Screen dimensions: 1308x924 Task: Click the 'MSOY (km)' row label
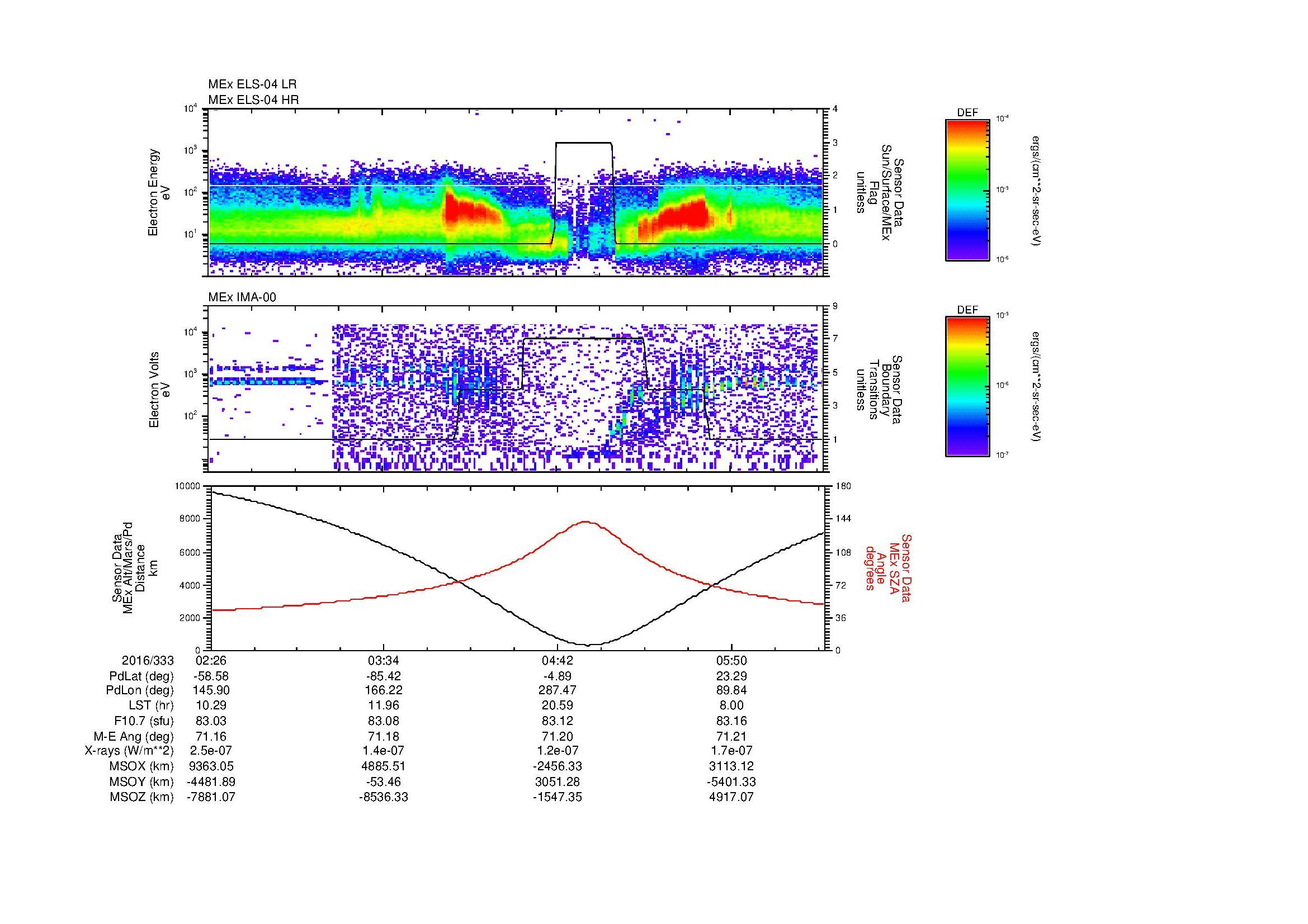pos(141,781)
